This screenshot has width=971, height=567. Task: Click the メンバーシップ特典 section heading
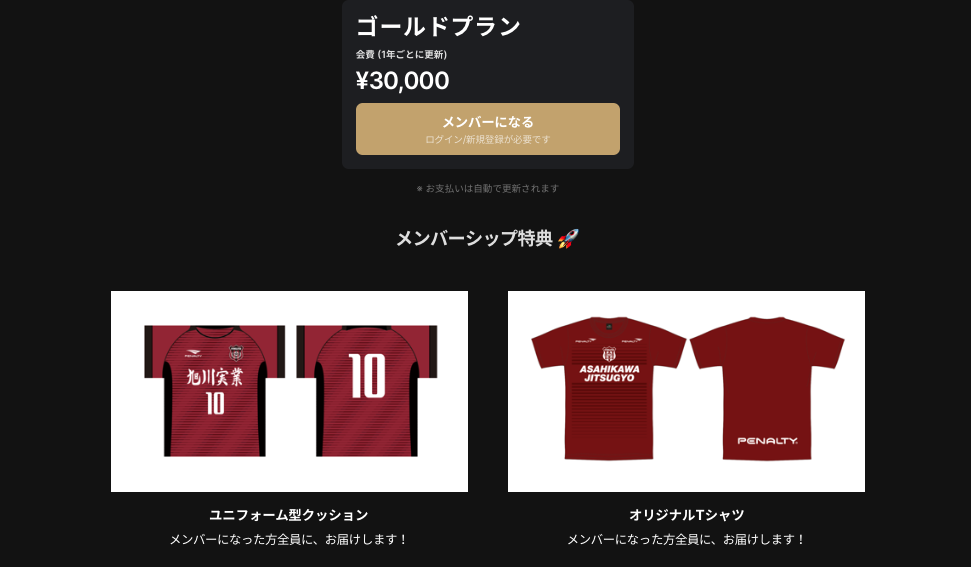tap(474, 238)
